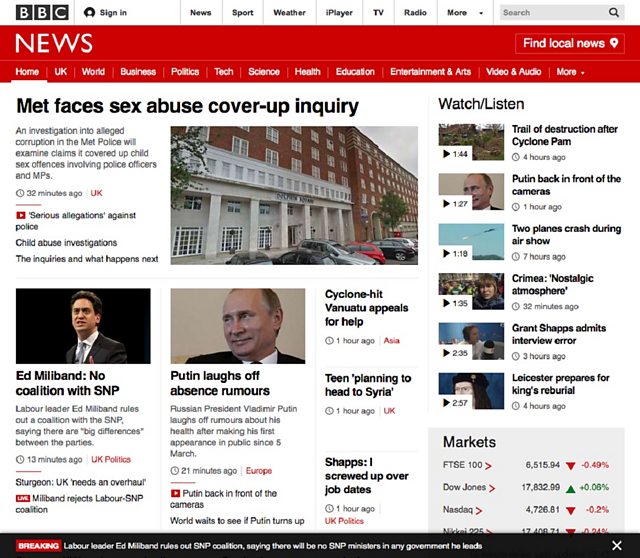Select the Politics tab in the red bar
Image resolution: width=640 pixels, height=558 pixels.
(x=185, y=72)
